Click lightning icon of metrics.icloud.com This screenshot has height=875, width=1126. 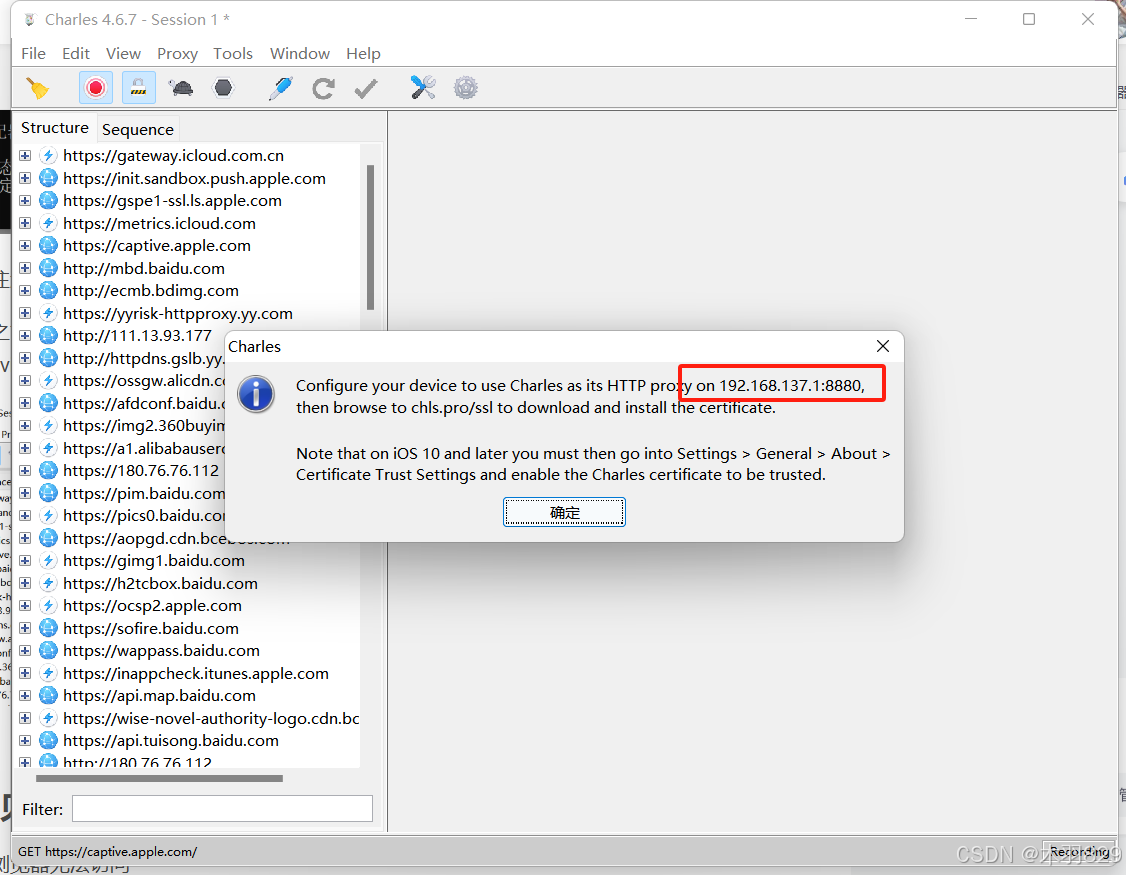tap(48, 223)
